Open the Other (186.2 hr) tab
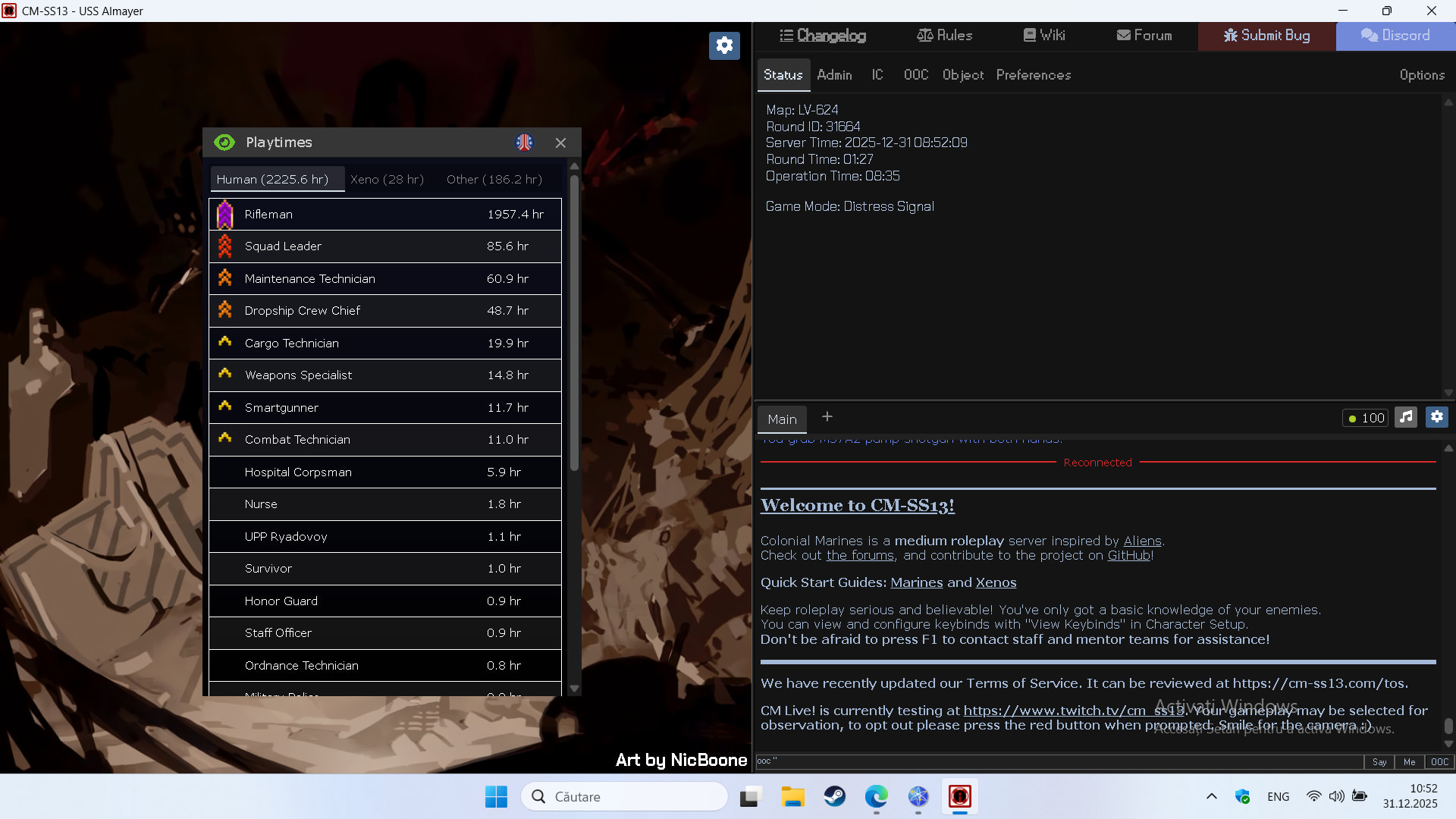Viewport: 1456px width, 819px height. [494, 180]
